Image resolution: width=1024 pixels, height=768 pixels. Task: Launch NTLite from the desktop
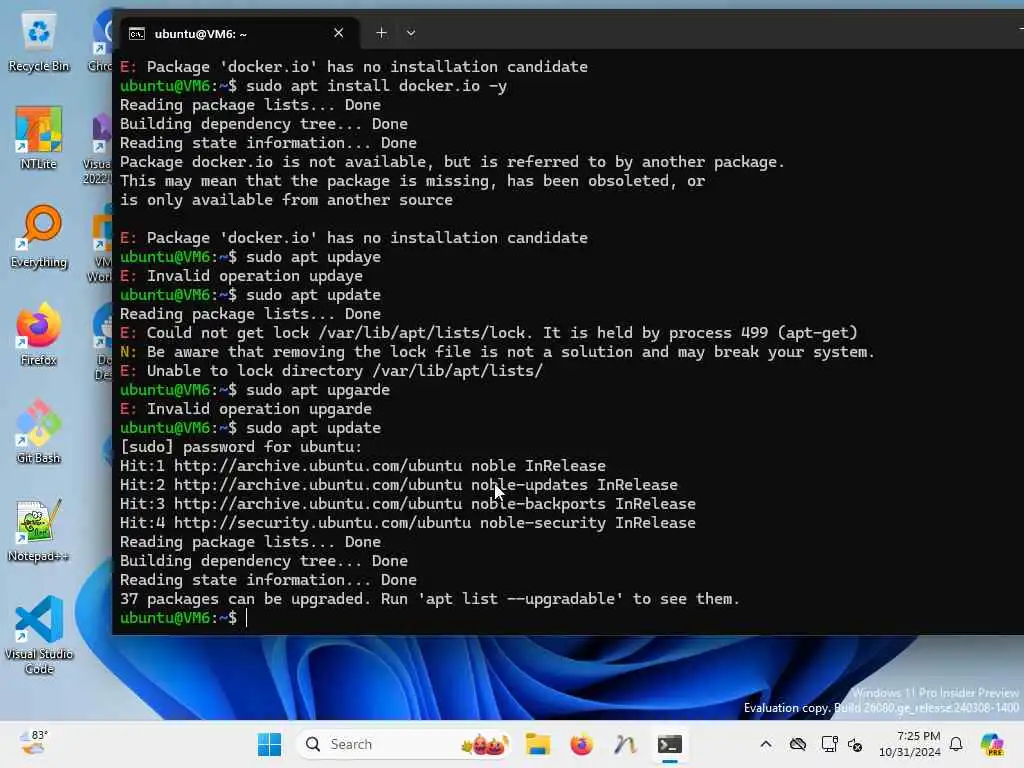39,138
